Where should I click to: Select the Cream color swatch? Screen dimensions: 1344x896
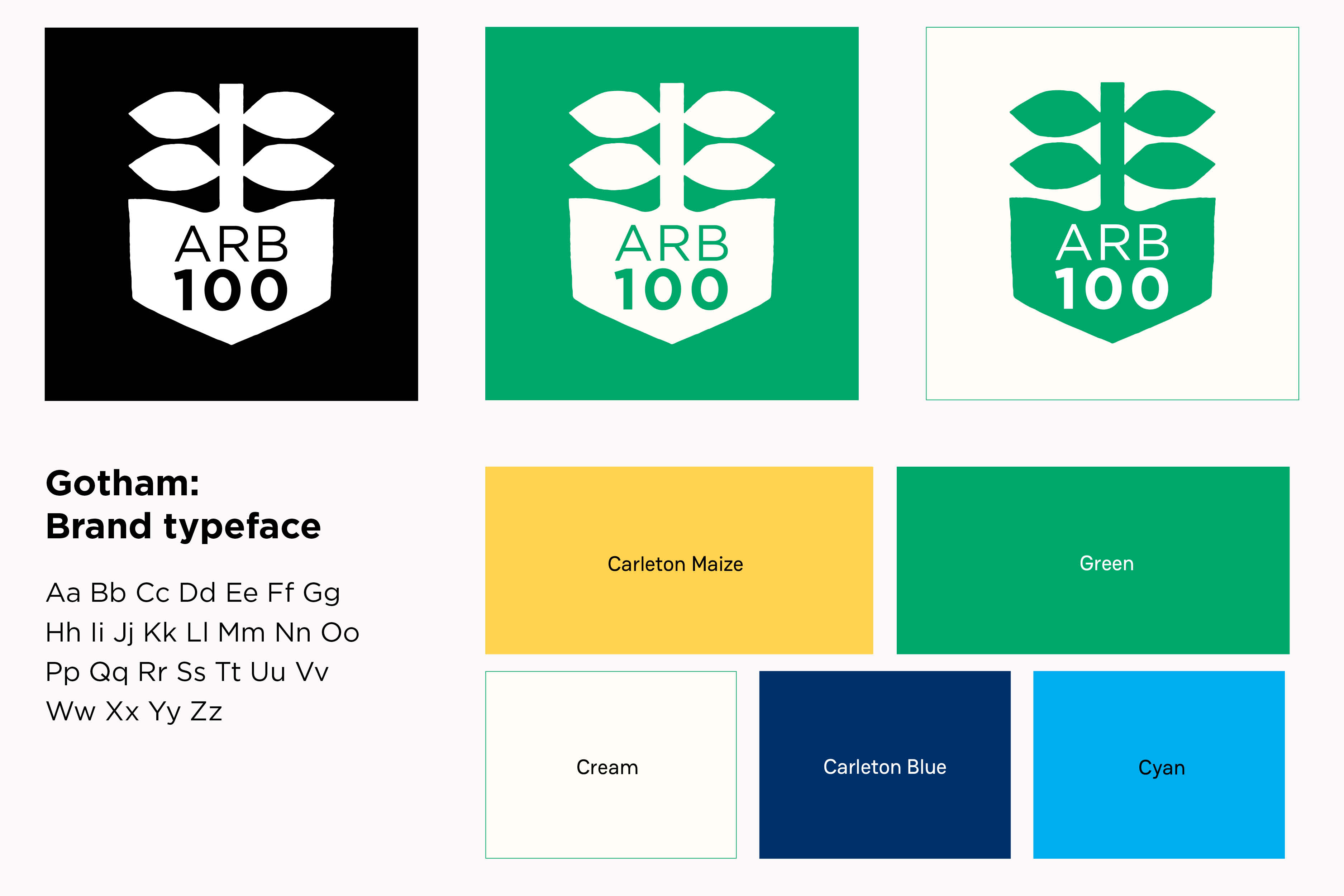[611, 764]
